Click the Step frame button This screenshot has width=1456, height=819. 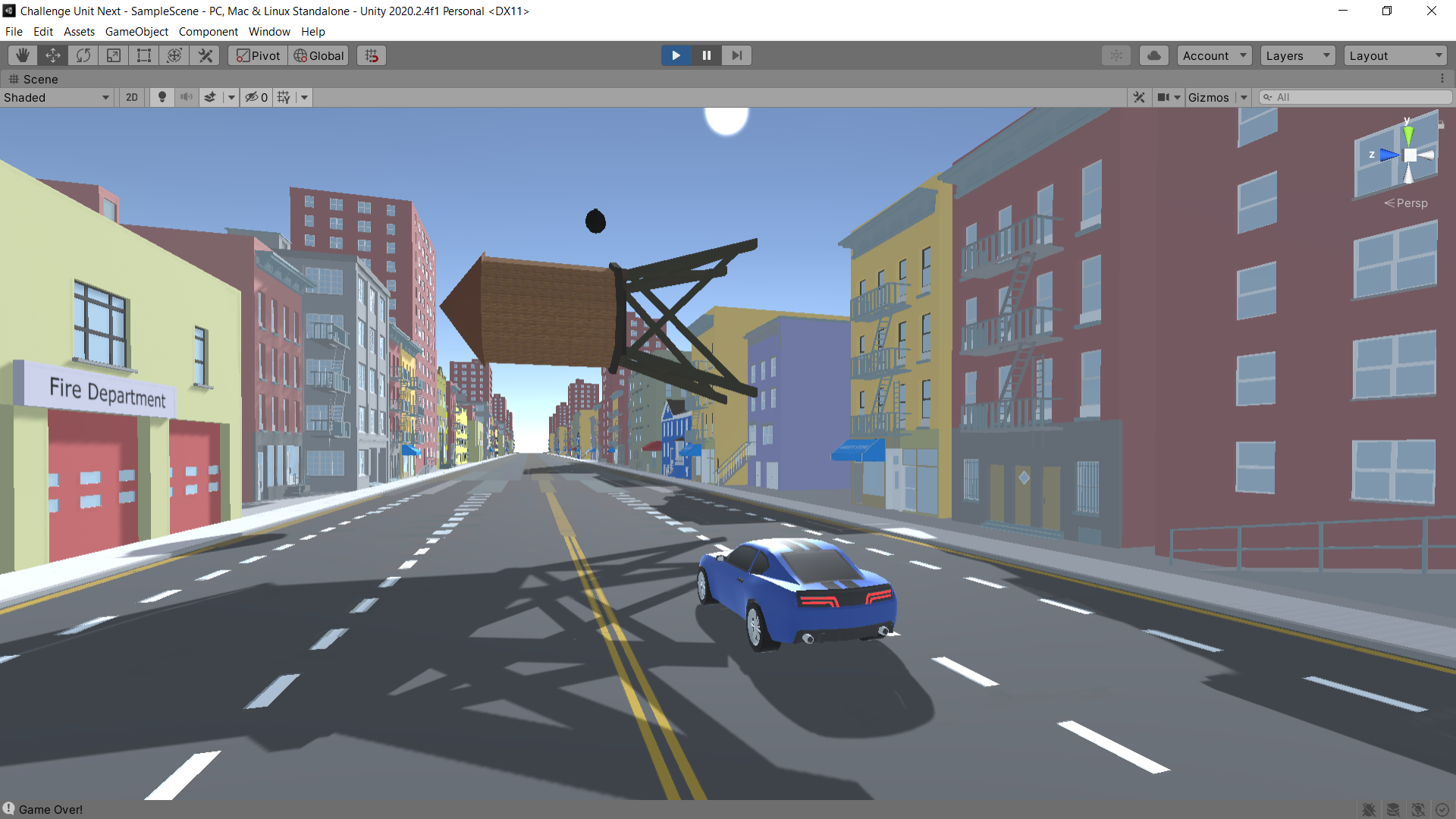click(736, 55)
